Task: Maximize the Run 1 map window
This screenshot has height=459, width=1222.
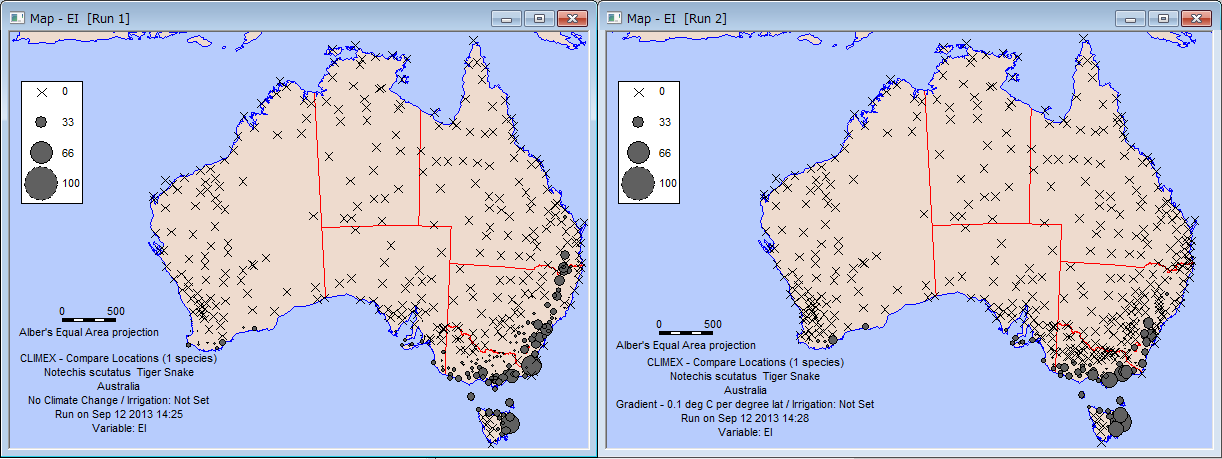Action: point(539,18)
